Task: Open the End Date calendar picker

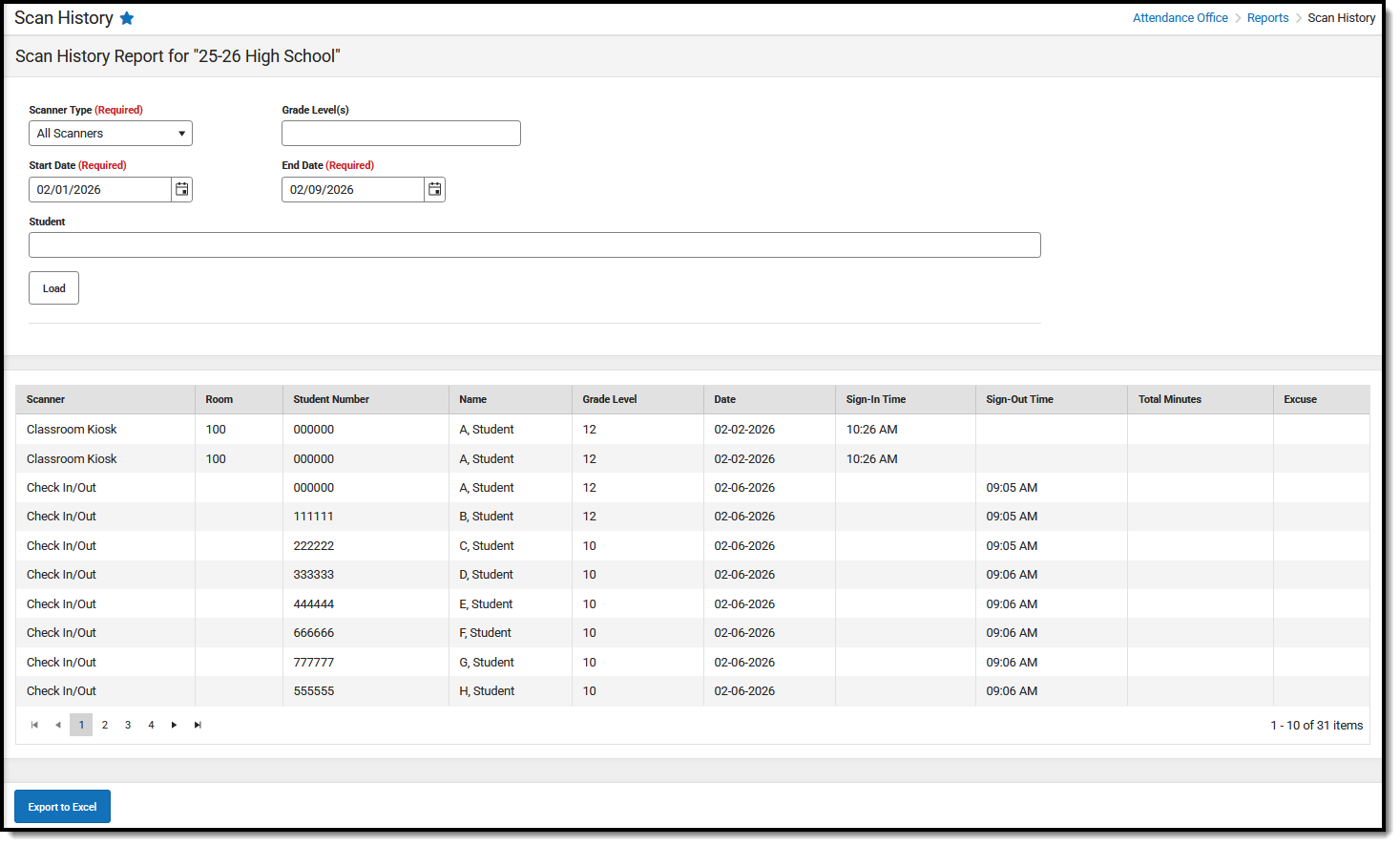Action: tap(434, 189)
